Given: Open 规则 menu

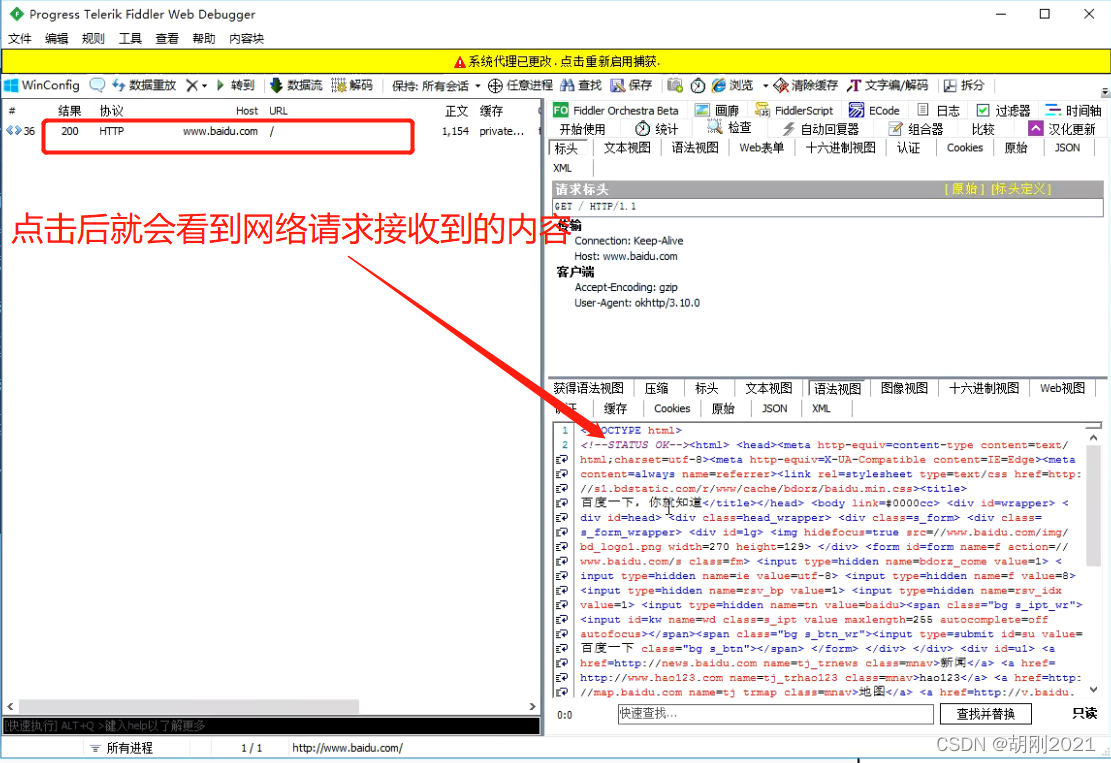Looking at the screenshot, I should click(x=94, y=38).
